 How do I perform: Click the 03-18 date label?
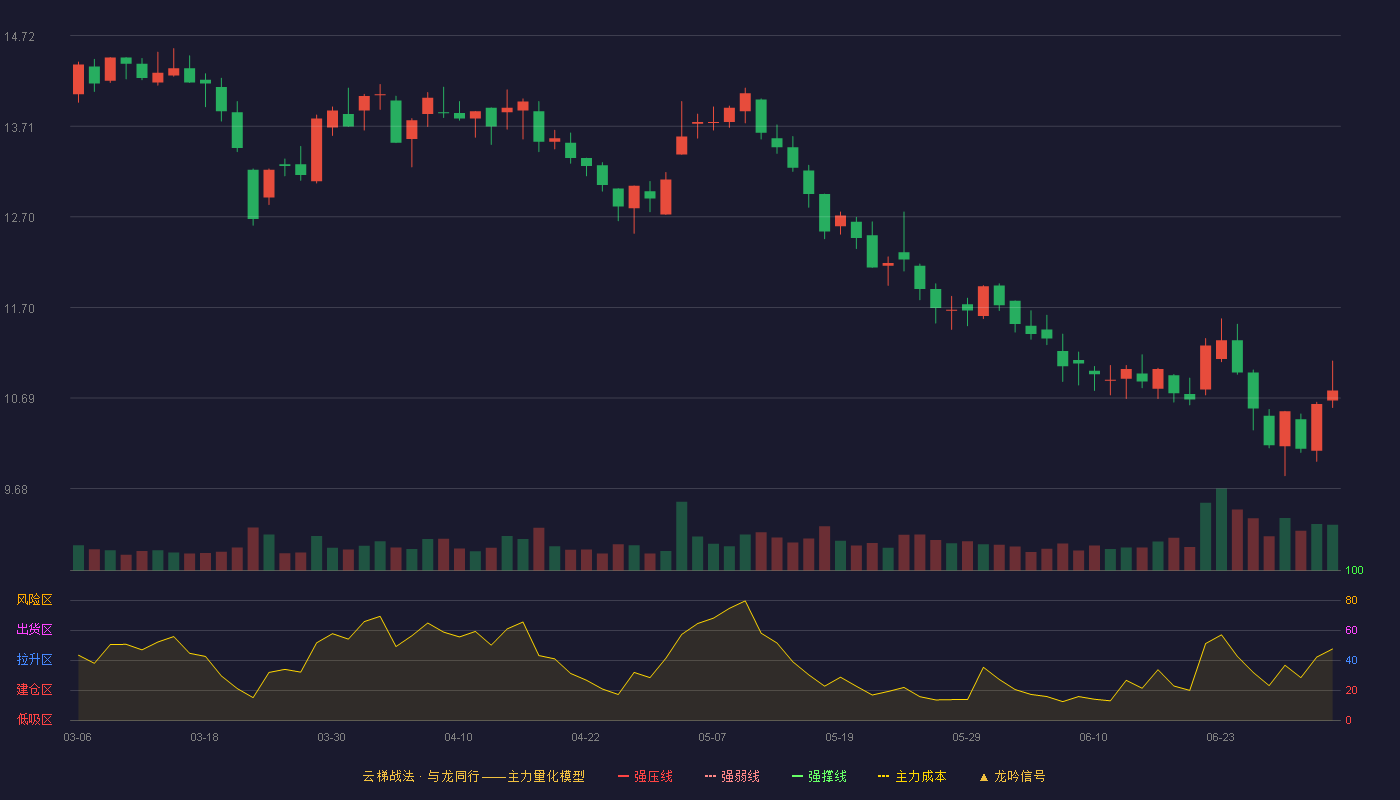204,737
